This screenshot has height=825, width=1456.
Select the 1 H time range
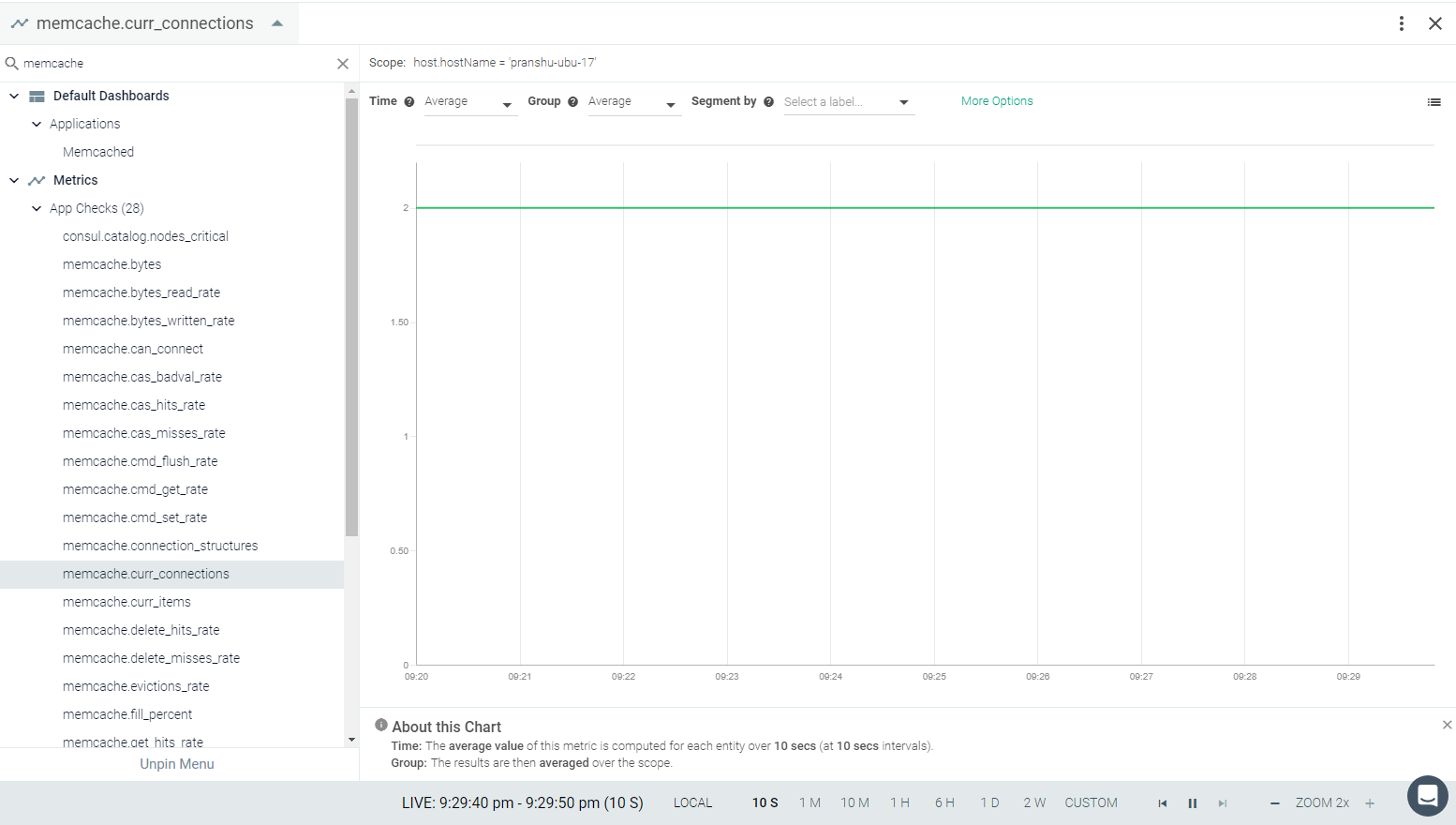[899, 803]
